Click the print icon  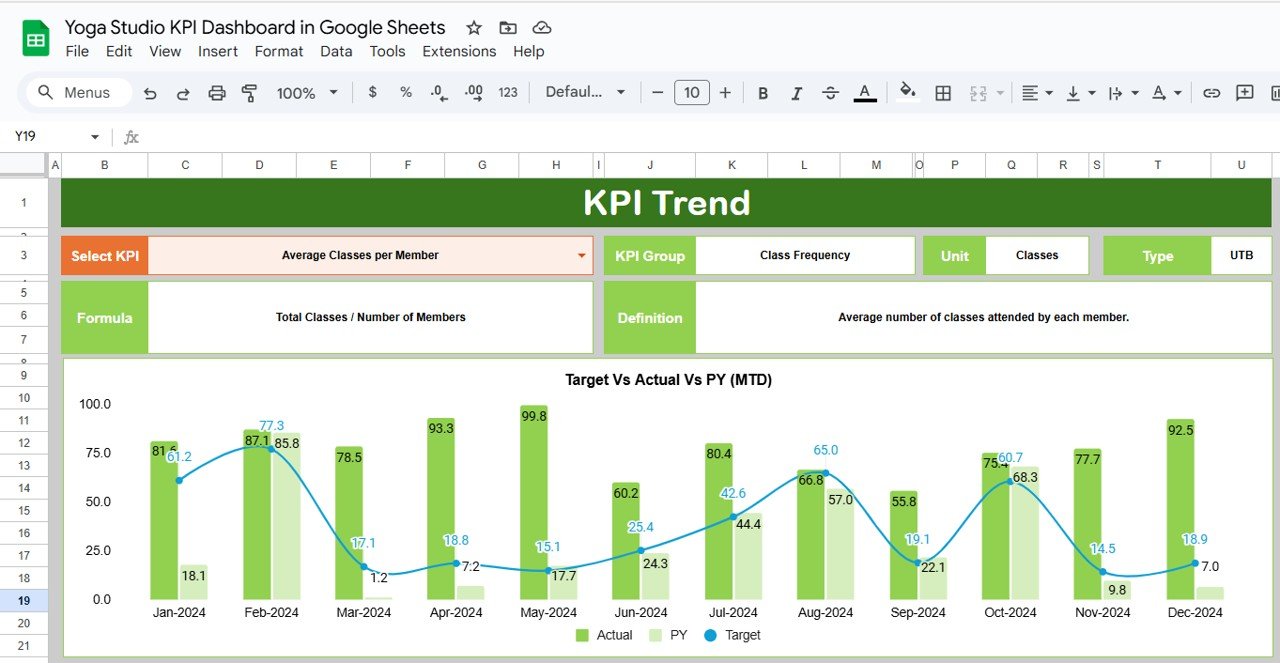click(217, 93)
